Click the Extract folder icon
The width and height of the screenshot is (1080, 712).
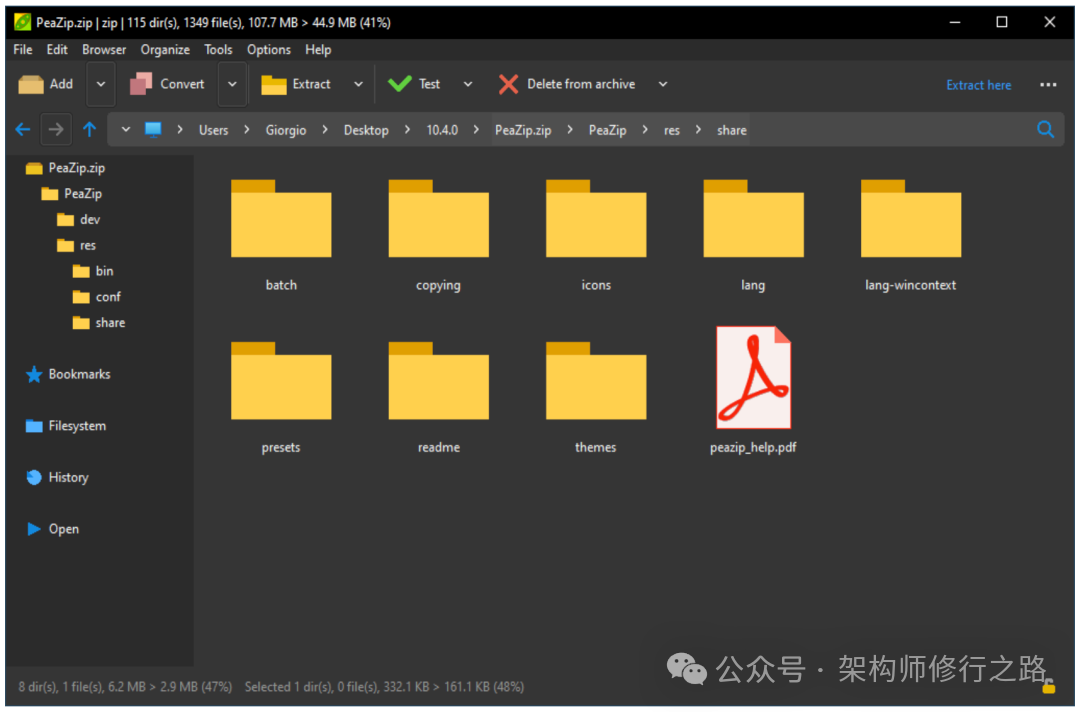pyautogui.click(x=273, y=85)
